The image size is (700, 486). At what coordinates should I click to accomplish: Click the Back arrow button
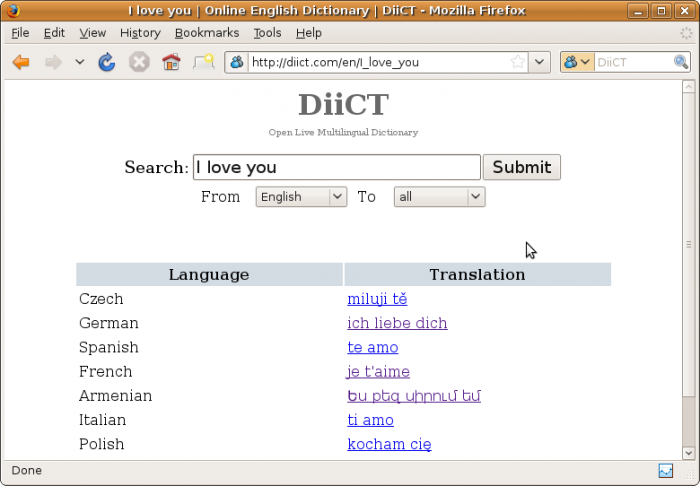pos(21,62)
